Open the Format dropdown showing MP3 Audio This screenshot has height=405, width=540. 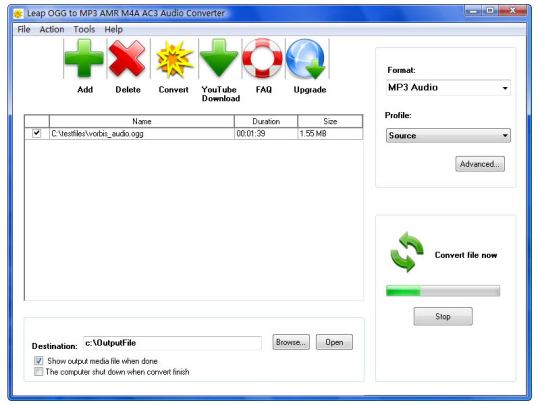coord(448,88)
